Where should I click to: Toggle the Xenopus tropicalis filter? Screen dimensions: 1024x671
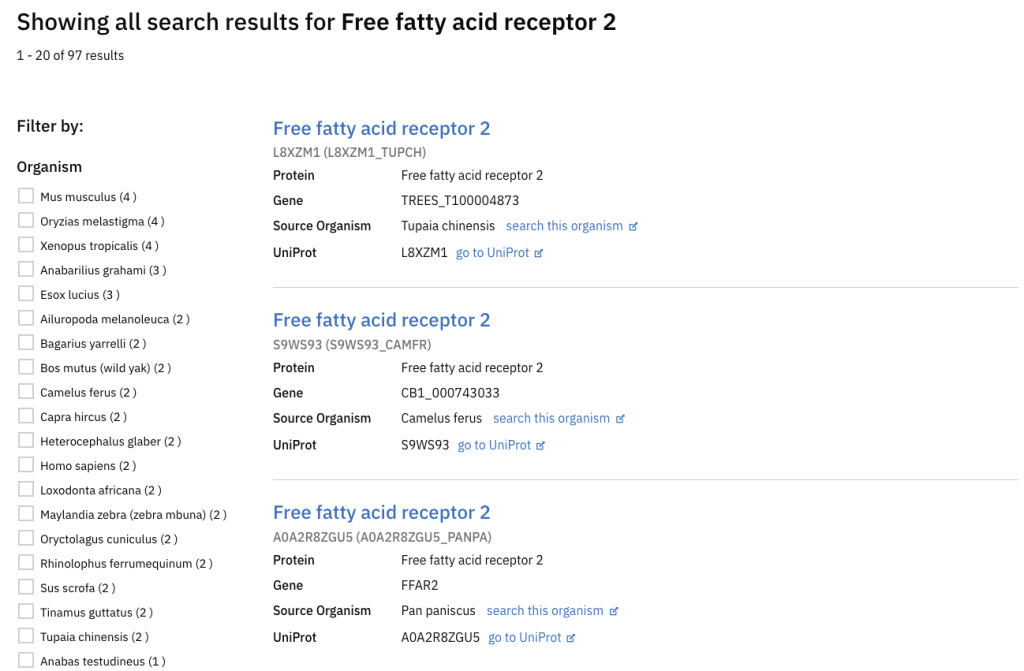point(26,245)
